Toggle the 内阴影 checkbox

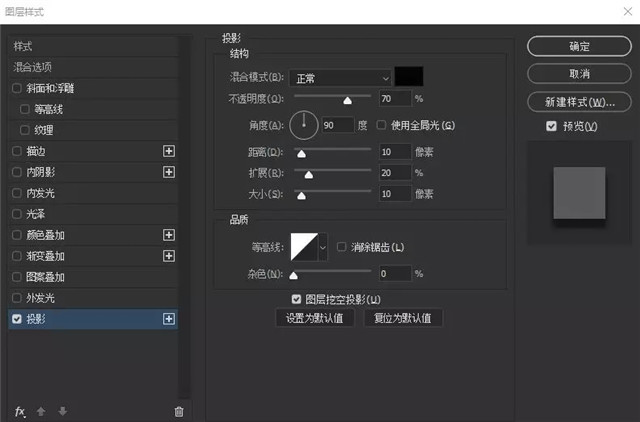(17, 172)
